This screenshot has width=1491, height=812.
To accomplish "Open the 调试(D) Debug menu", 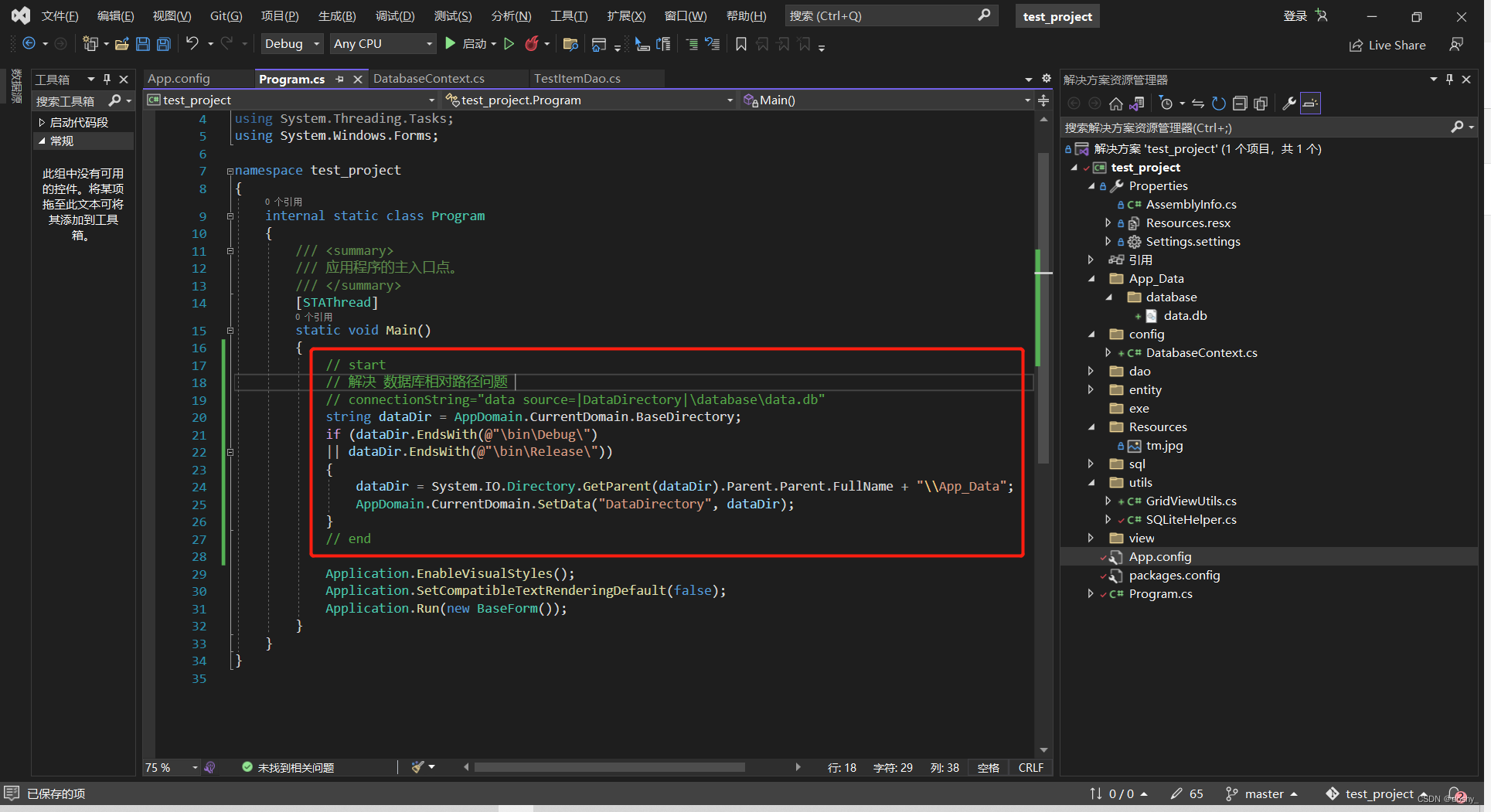I will (x=394, y=16).
